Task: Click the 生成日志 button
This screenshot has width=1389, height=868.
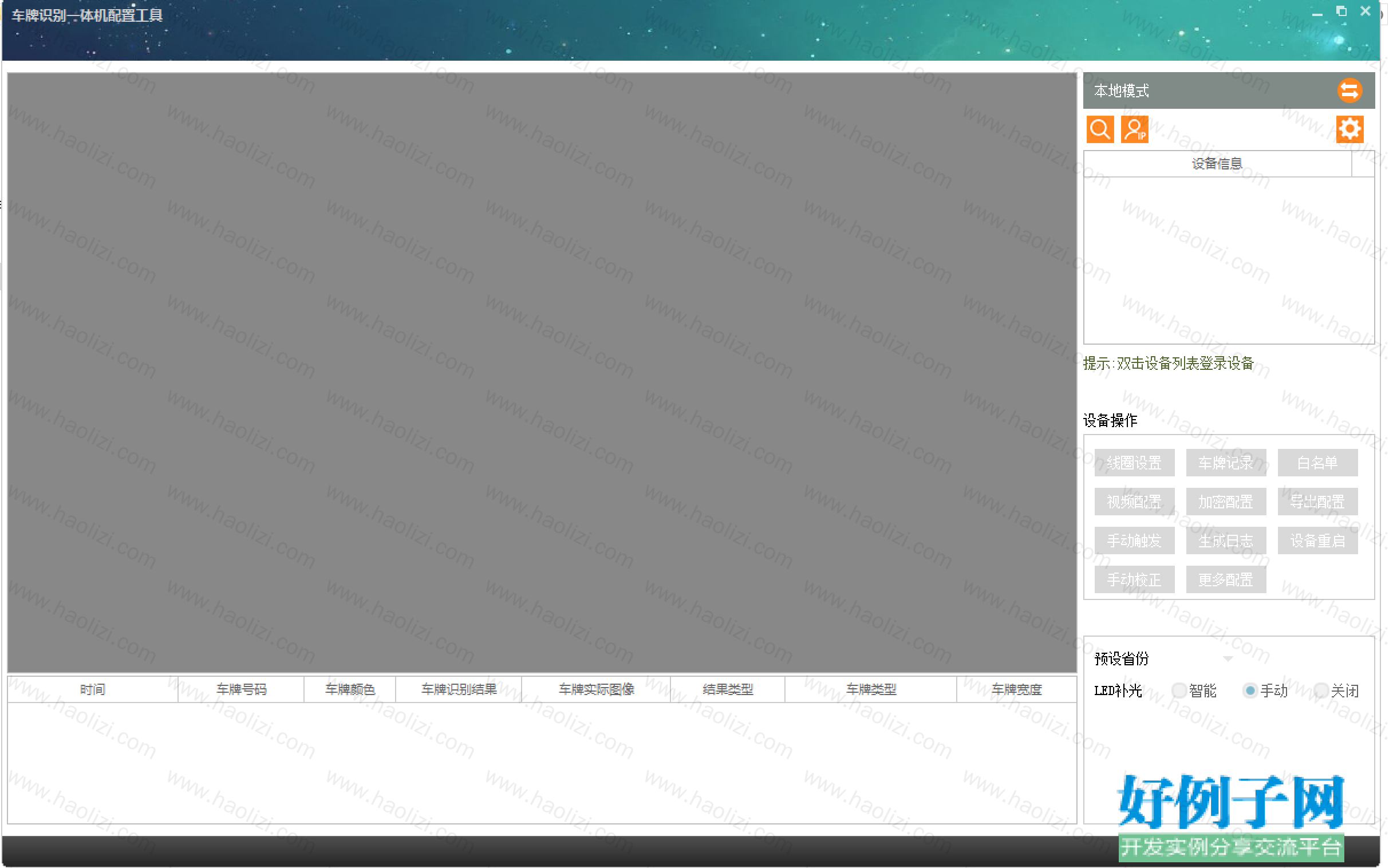Action: point(1225,540)
